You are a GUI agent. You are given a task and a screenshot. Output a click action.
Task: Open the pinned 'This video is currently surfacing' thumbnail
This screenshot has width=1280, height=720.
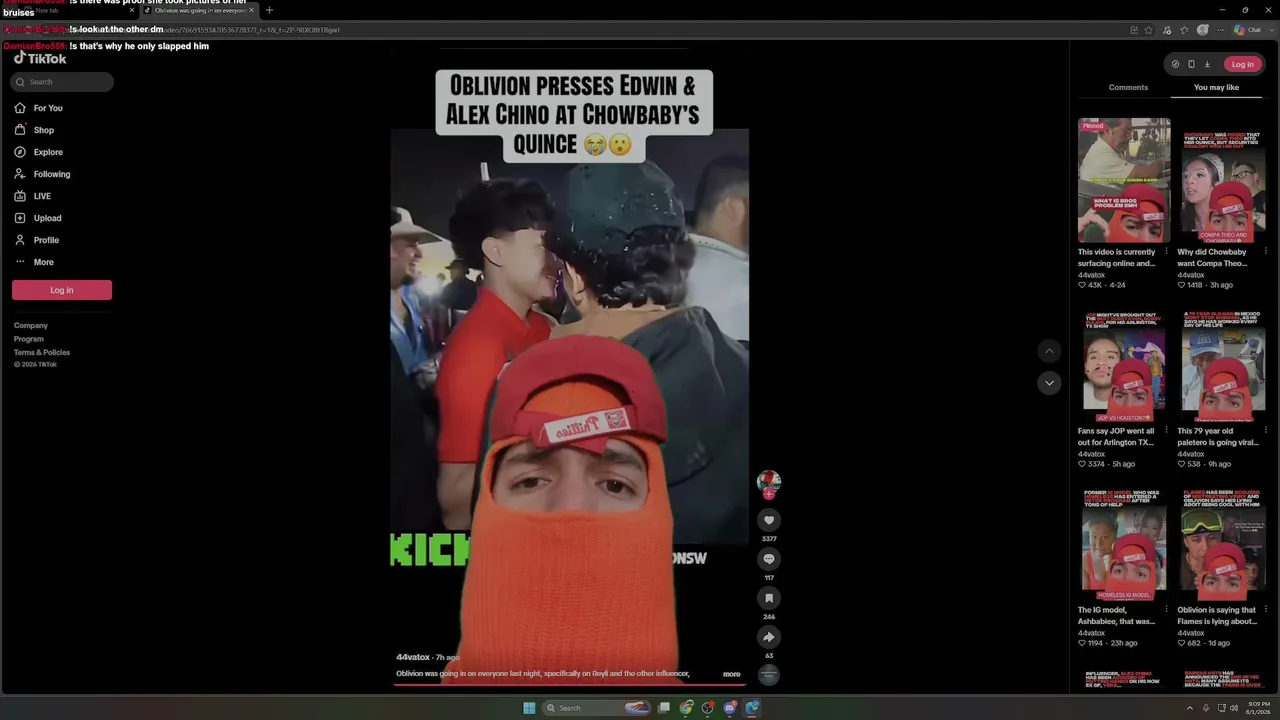point(1124,180)
